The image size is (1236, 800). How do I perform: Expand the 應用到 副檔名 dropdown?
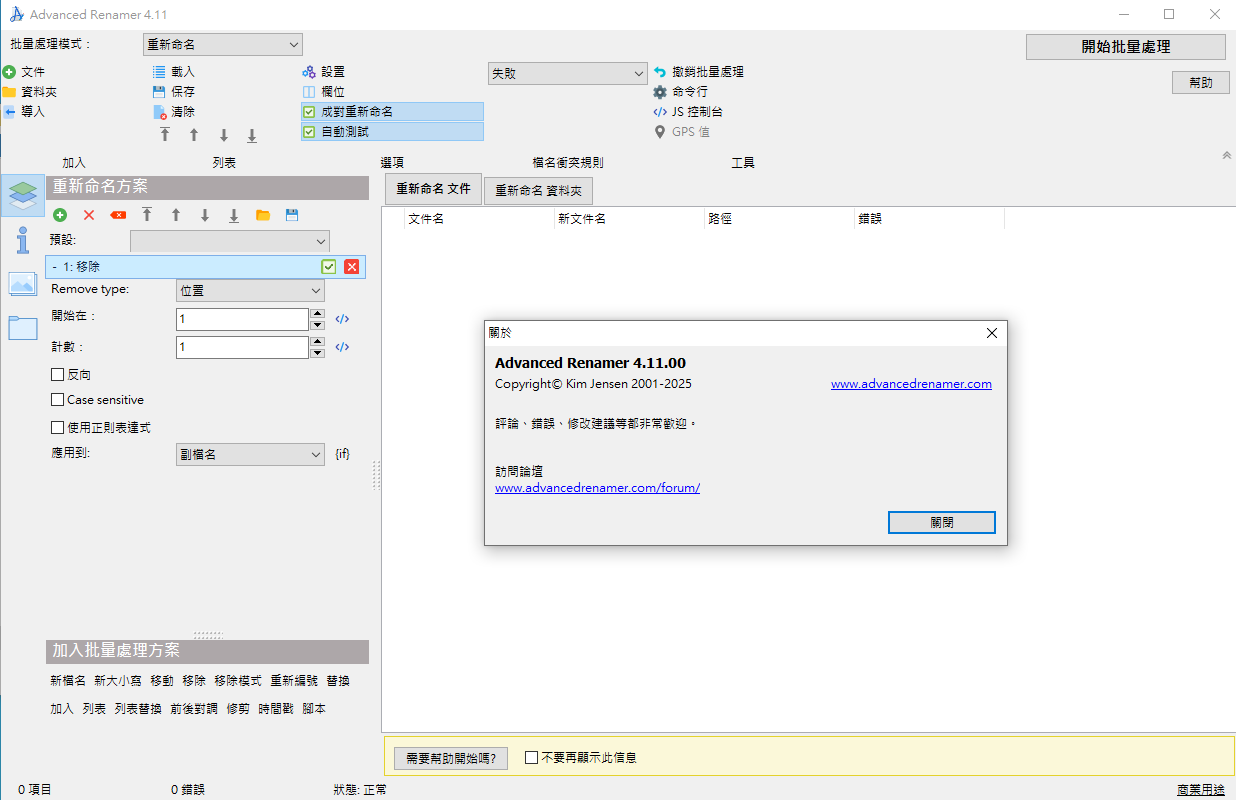click(250, 455)
